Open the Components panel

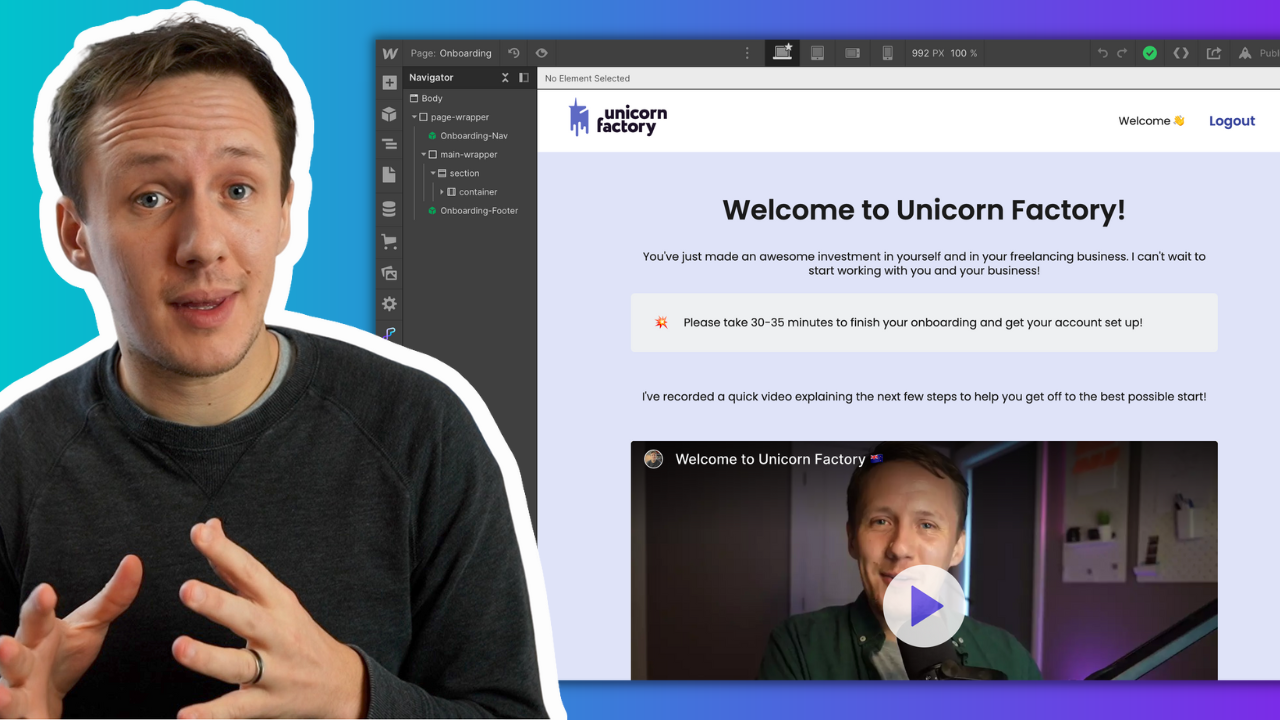click(x=389, y=114)
